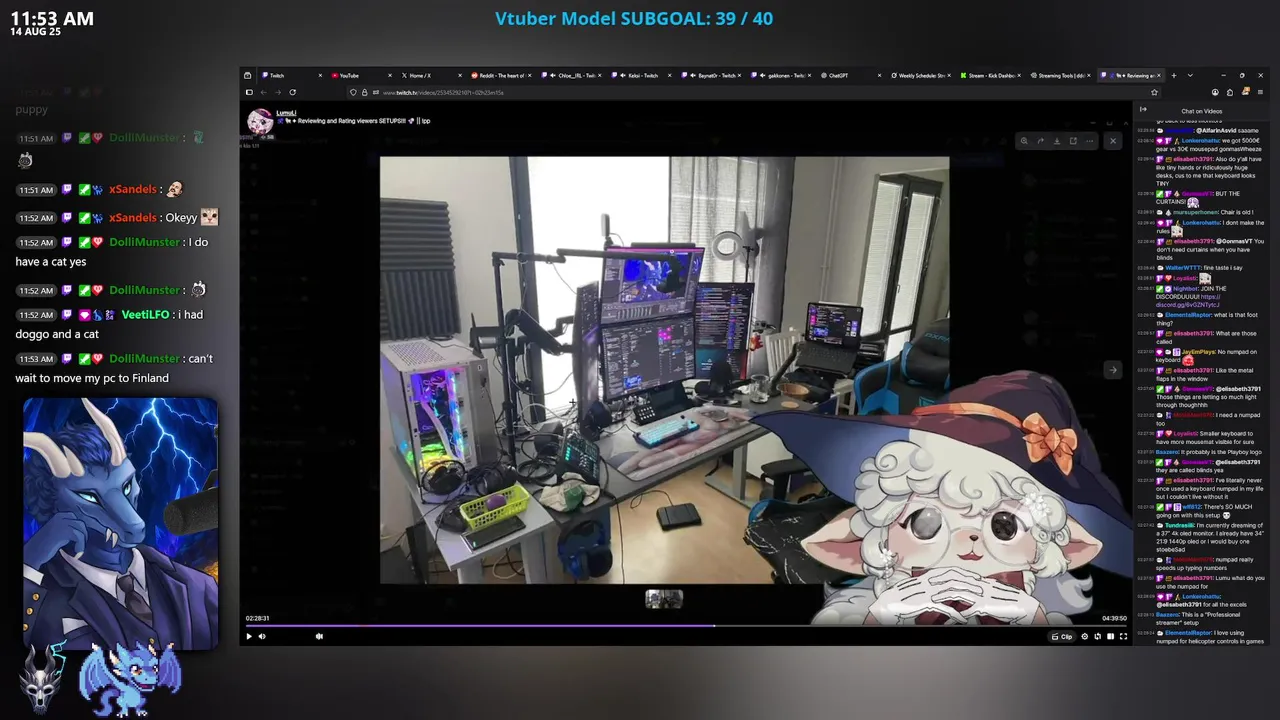Viewport: 1280px width, 720px height.
Task: Click the pixel dragon sprite
Action: (x=131, y=678)
